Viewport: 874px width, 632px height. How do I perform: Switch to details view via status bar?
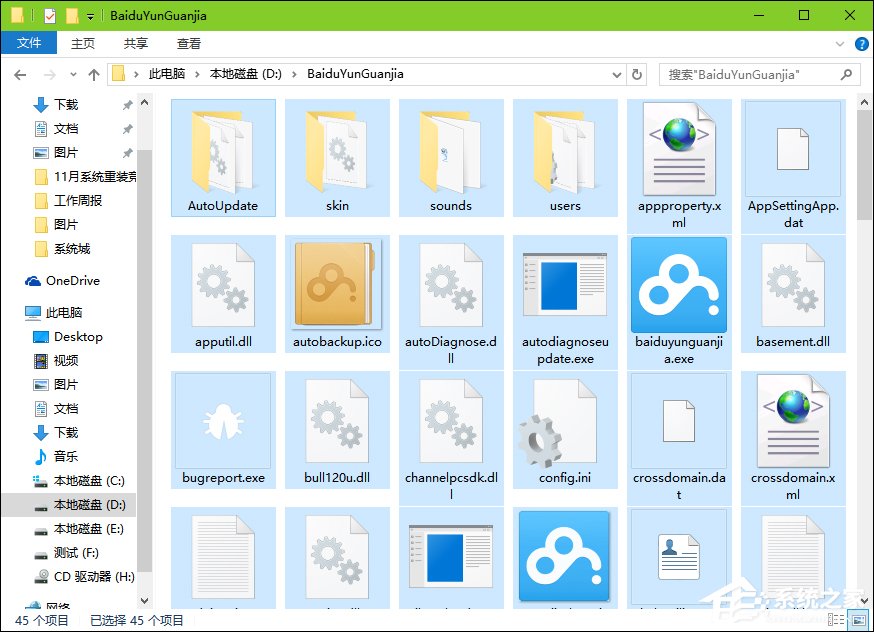[x=834, y=621]
